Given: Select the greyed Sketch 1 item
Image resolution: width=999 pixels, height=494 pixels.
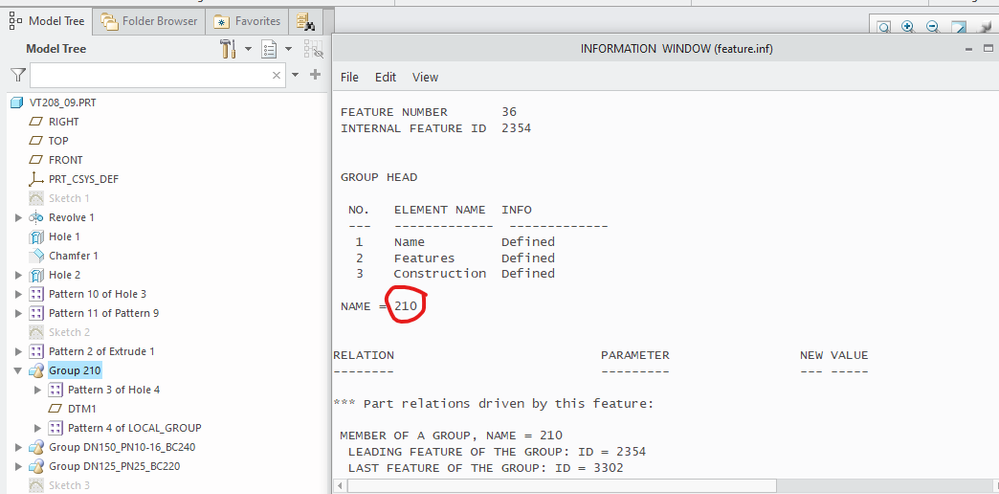Looking at the screenshot, I should coord(69,198).
